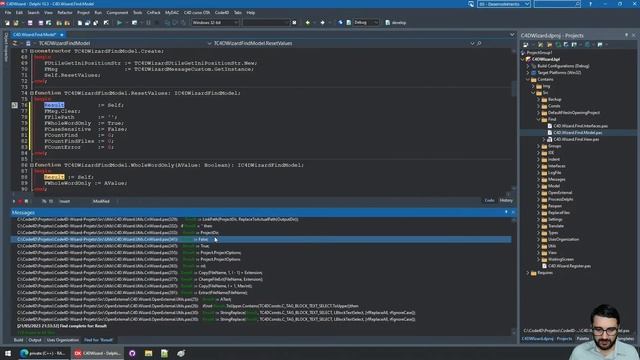Click the Messages panel vertical scrollbar

tap(514, 276)
